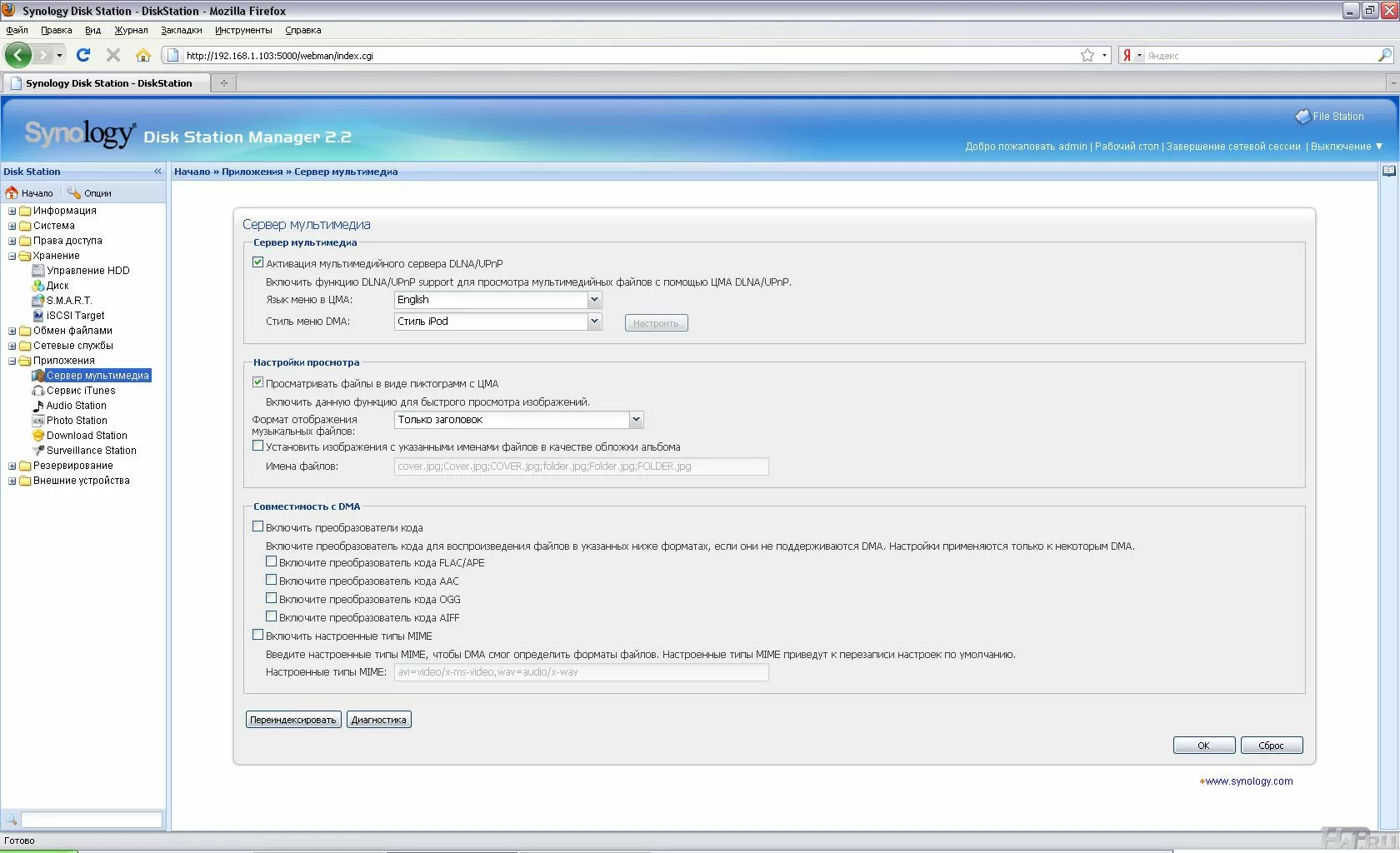This screenshot has height=853, width=1400.
Task: Disable the DLNA/UPnP media server checkbox
Action: [258, 262]
